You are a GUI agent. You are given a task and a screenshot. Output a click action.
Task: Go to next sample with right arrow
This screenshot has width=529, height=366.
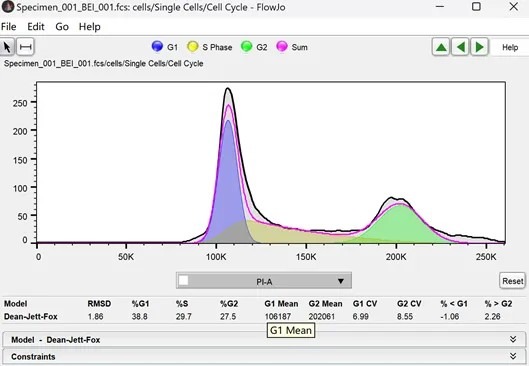[479, 47]
